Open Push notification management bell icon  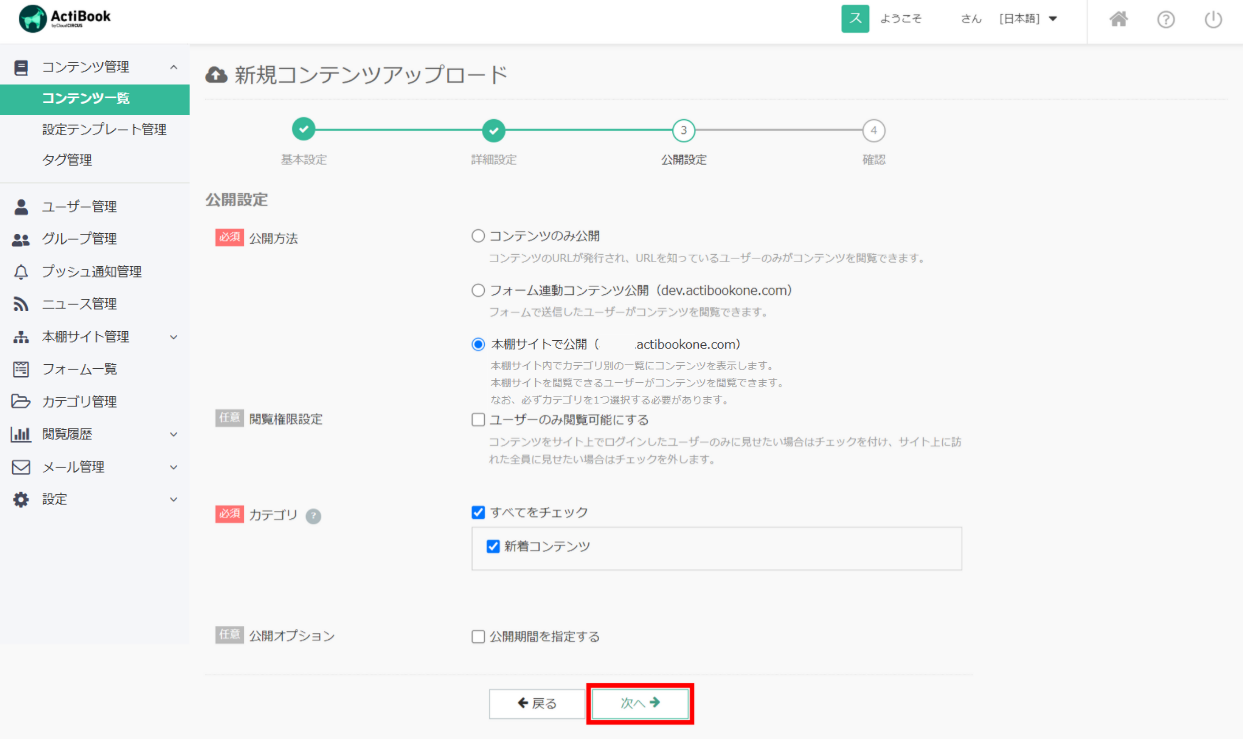[21, 272]
